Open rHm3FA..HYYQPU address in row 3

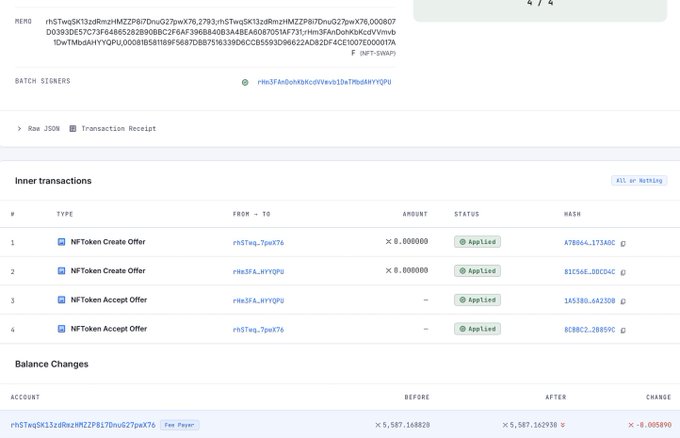tap(258, 301)
